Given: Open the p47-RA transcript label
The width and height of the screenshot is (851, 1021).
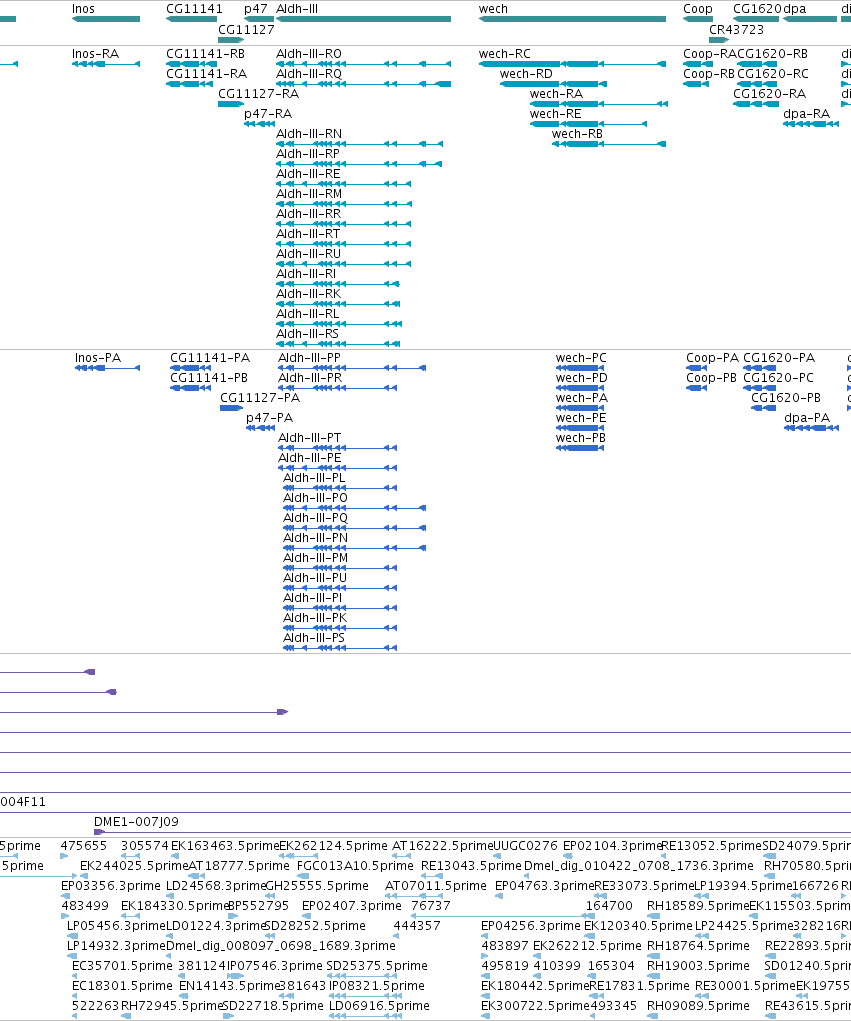Looking at the screenshot, I should [x=268, y=114].
